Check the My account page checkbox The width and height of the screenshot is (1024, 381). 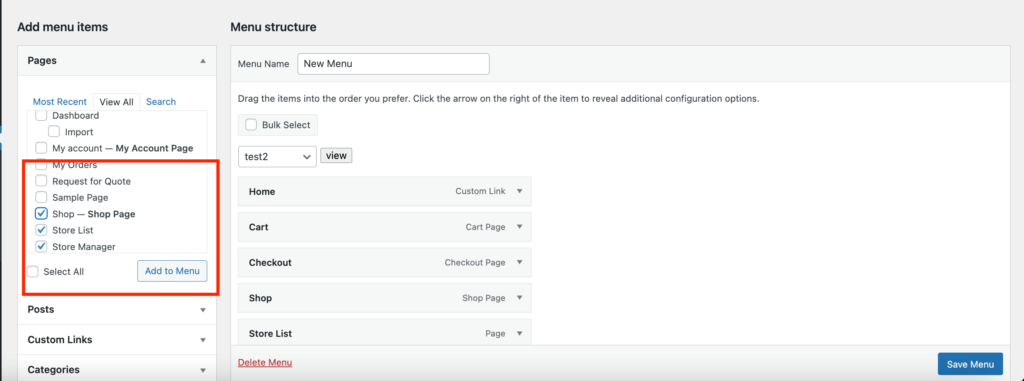pos(41,148)
